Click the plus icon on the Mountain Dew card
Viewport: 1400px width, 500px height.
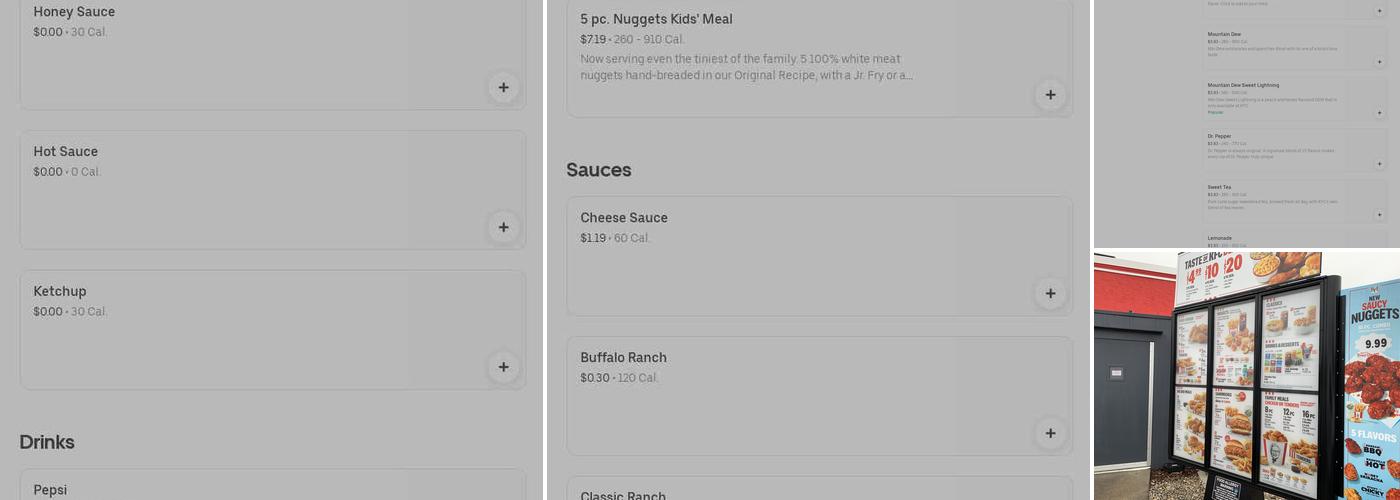[1379, 62]
